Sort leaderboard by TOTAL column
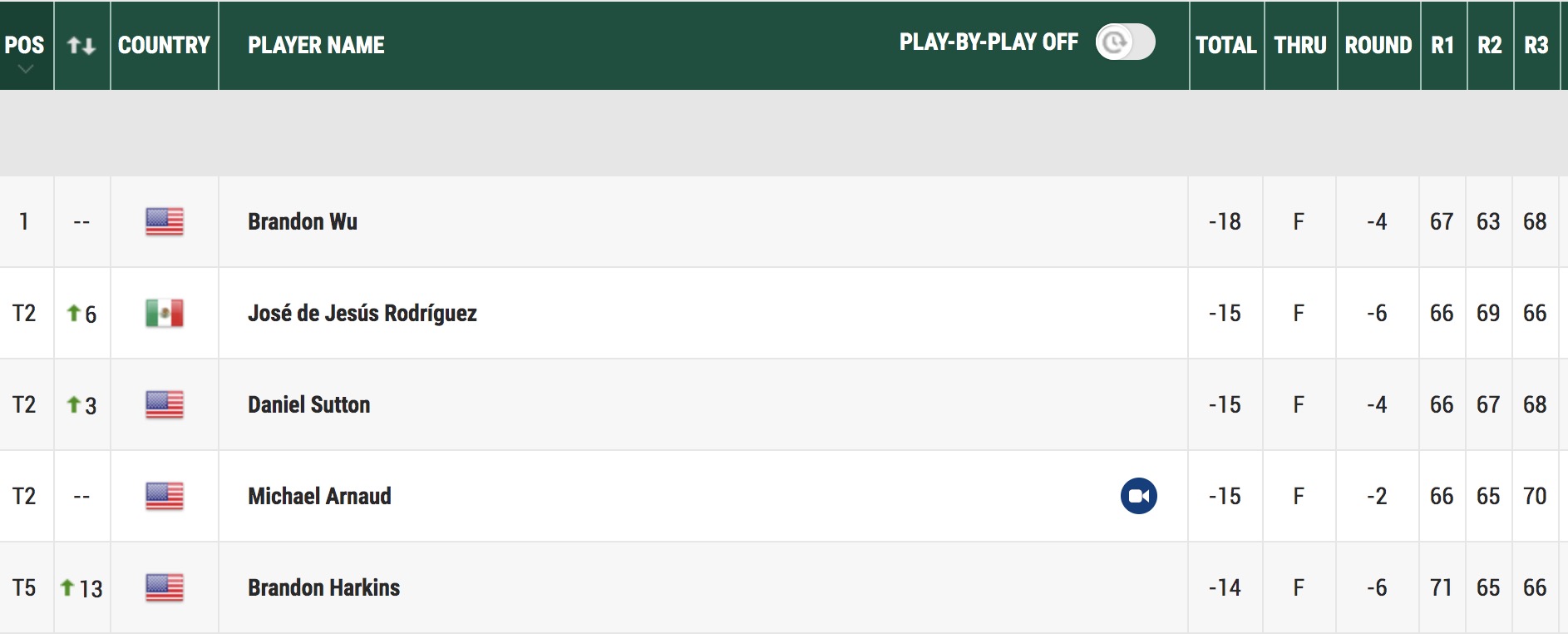This screenshot has width=1568, height=634. click(x=1225, y=45)
